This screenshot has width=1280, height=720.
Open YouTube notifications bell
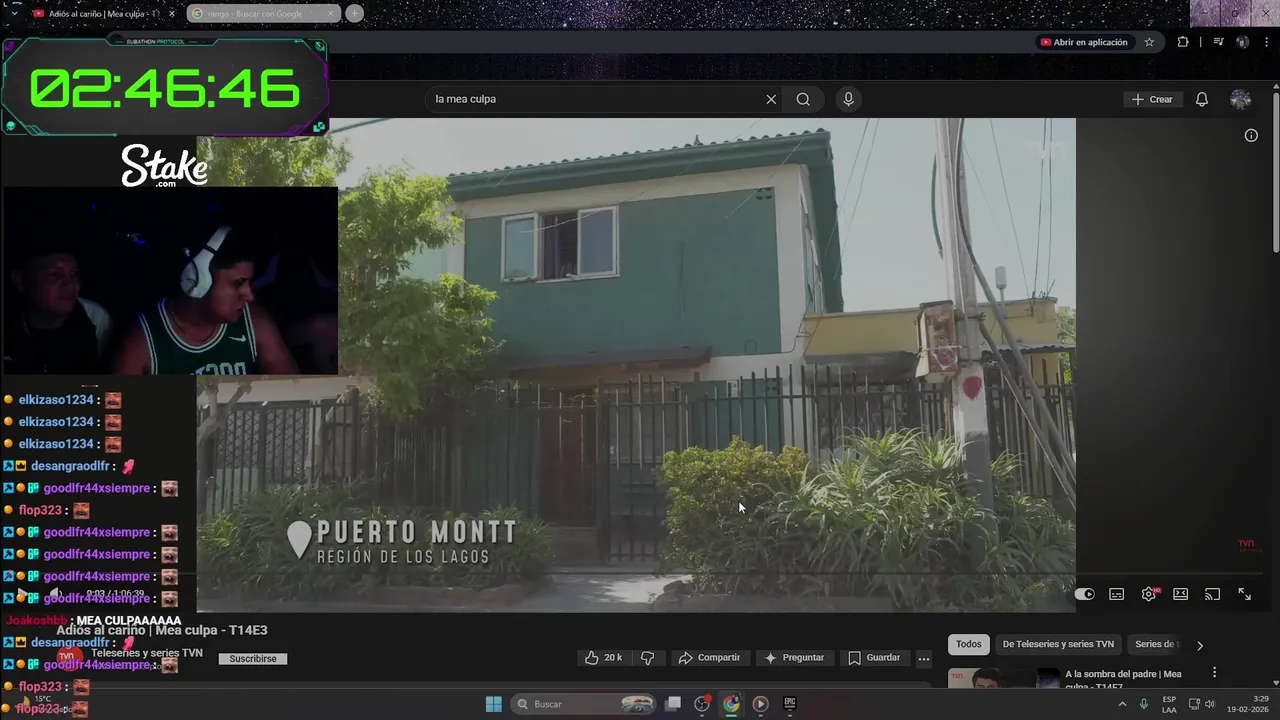pyautogui.click(x=1202, y=99)
